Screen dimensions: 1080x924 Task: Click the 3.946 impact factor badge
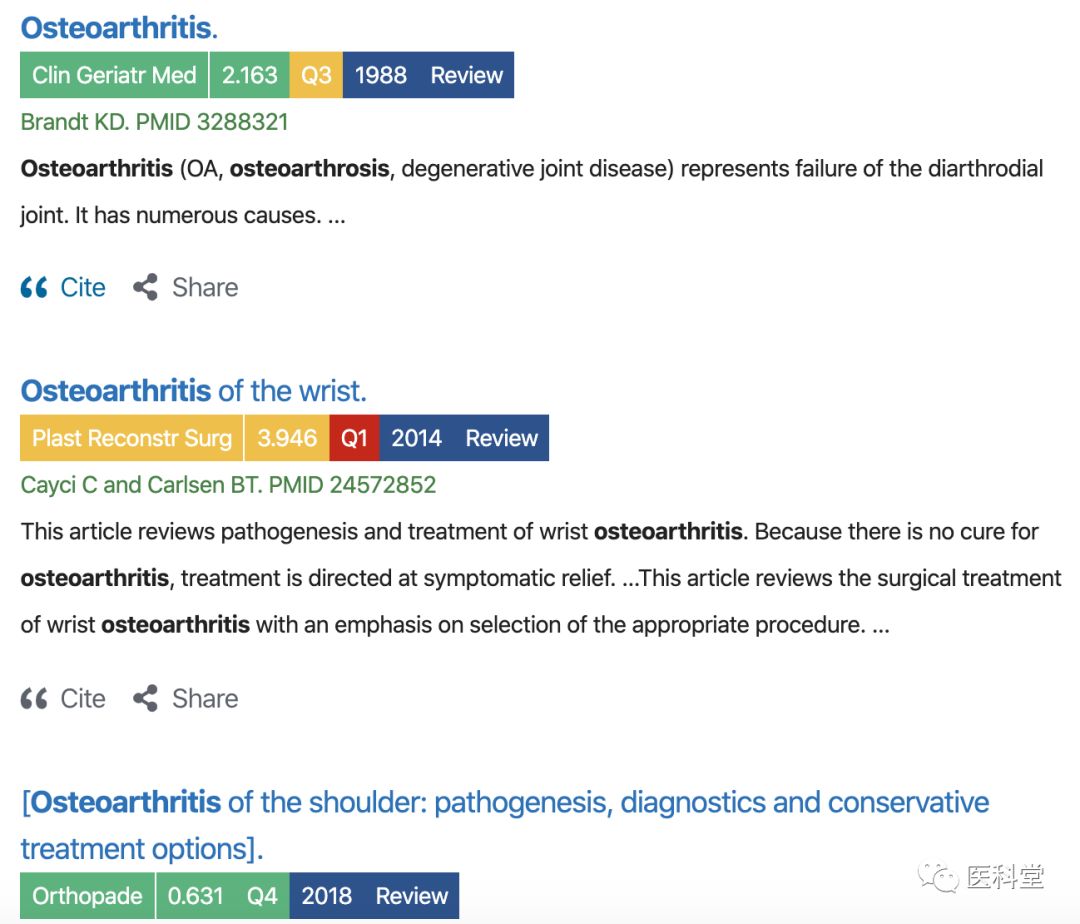coord(286,438)
